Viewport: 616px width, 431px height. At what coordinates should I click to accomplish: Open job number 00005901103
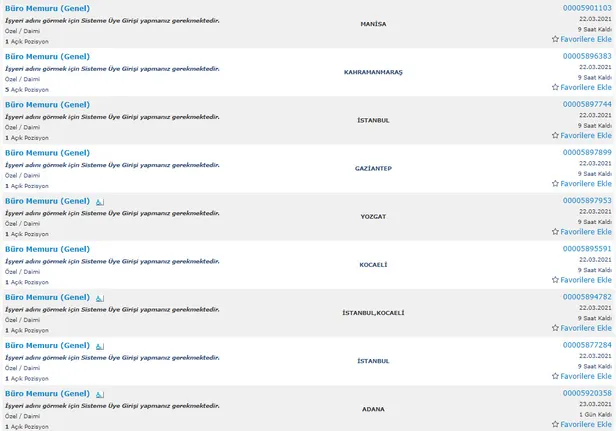[587, 8]
